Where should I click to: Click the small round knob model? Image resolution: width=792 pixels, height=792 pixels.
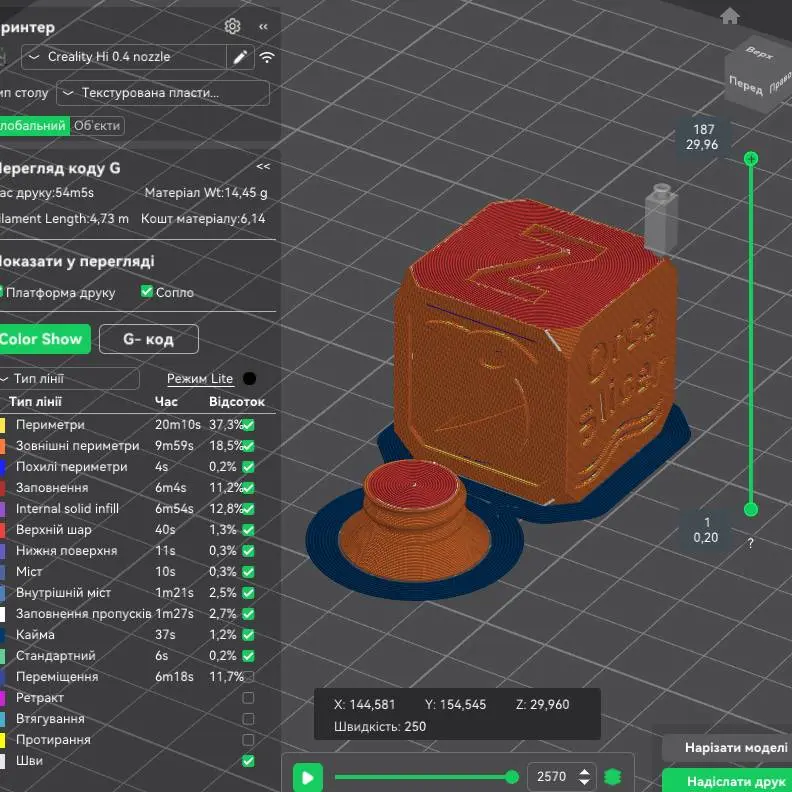pos(414,520)
